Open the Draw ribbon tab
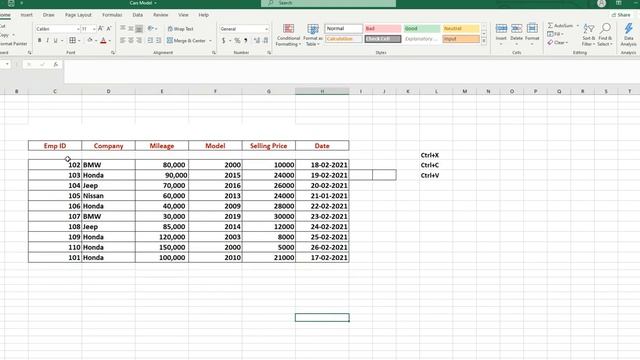The width and height of the screenshot is (640, 360). [x=49, y=15]
